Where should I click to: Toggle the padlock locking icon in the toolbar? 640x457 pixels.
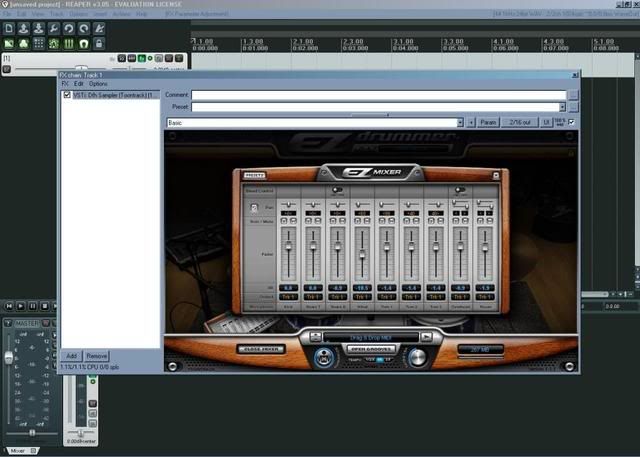[99, 44]
